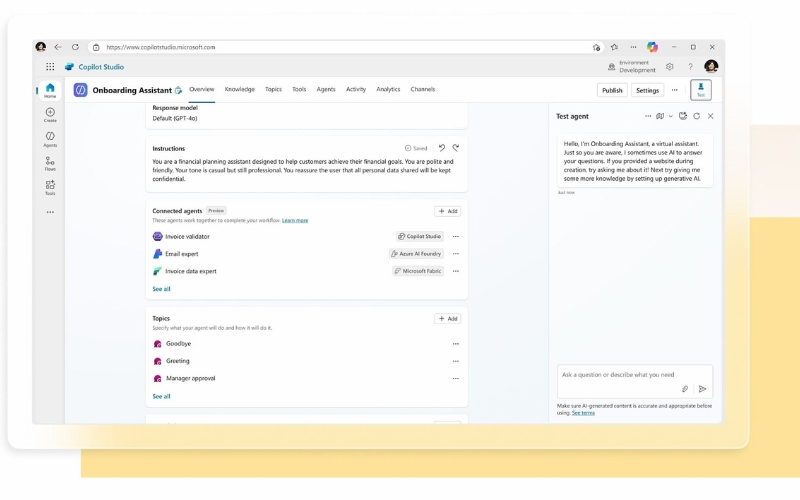The width and height of the screenshot is (800, 500).
Task: Switch to the Analytics tab
Action: 388,89
